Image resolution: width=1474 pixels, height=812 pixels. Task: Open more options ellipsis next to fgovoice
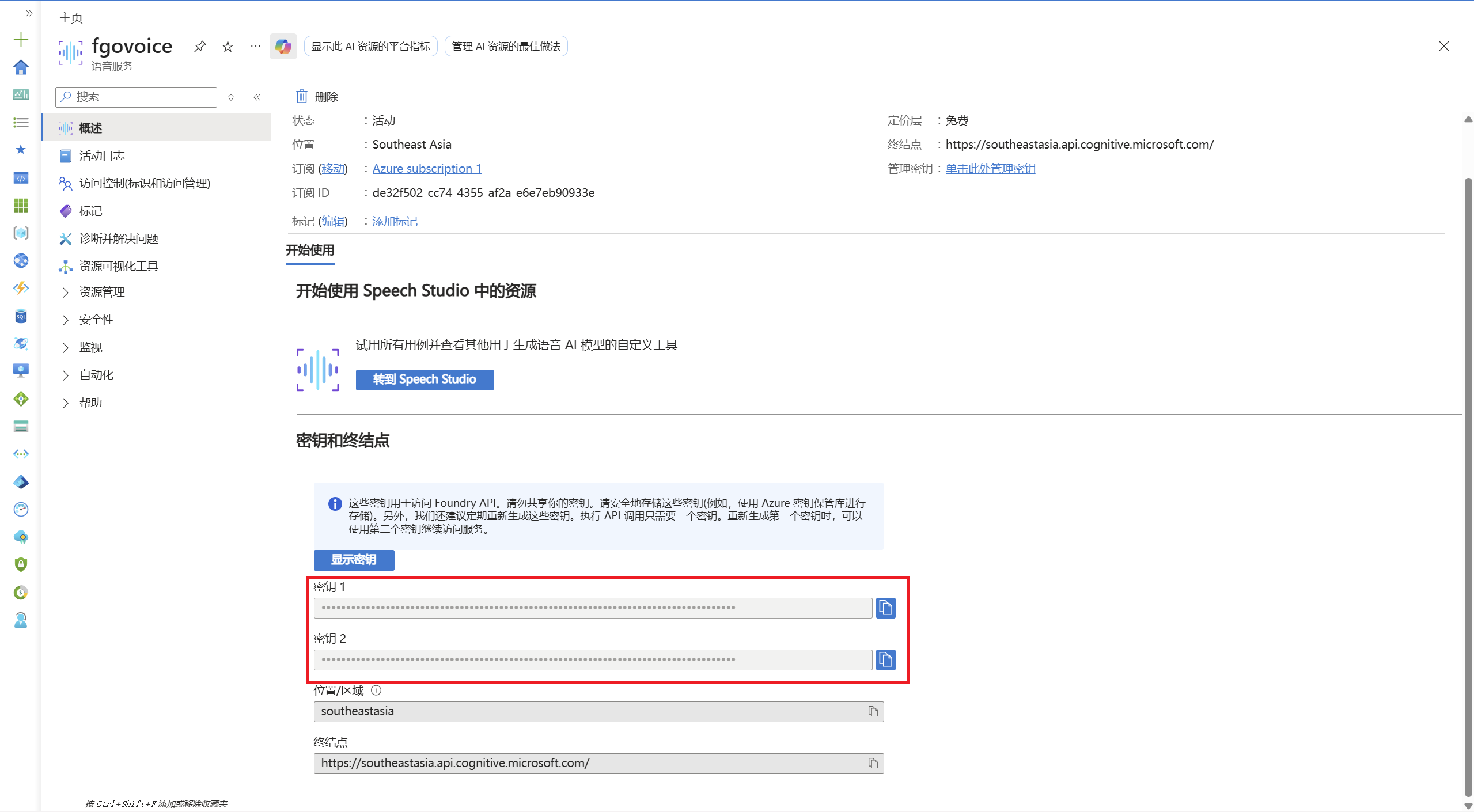pos(256,47)
